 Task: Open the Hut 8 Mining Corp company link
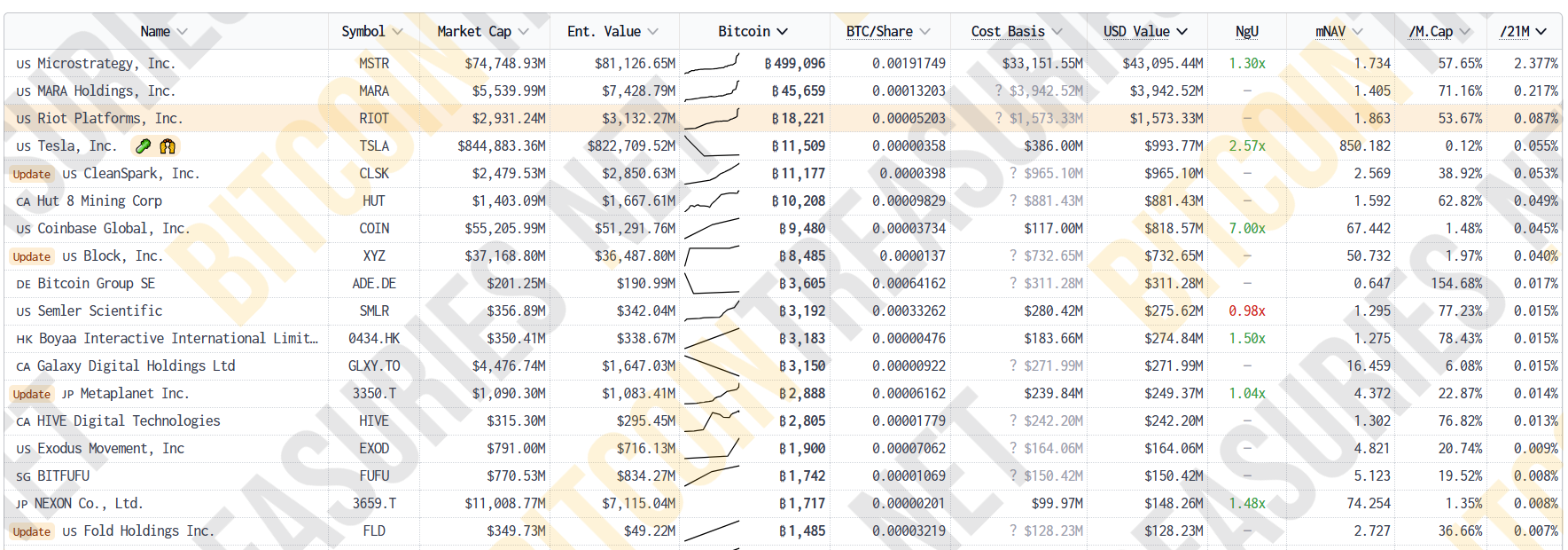[99, 200]
